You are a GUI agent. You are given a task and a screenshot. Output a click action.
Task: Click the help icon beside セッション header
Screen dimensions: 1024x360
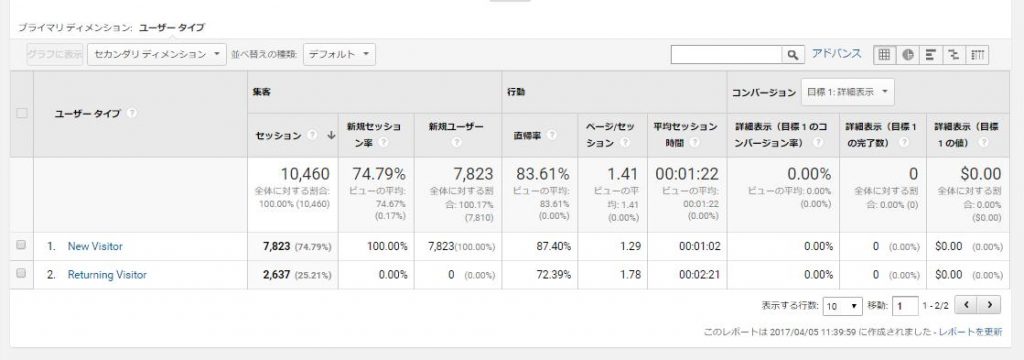(x=312, y=135)
